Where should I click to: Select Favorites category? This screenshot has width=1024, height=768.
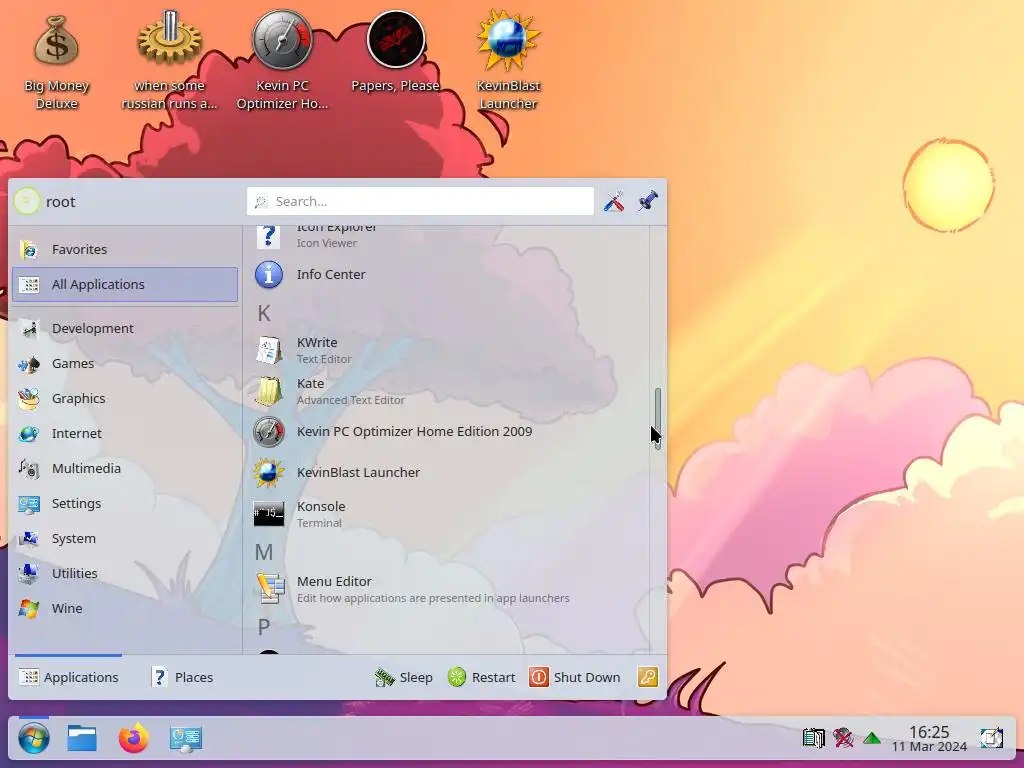[125, 249]
